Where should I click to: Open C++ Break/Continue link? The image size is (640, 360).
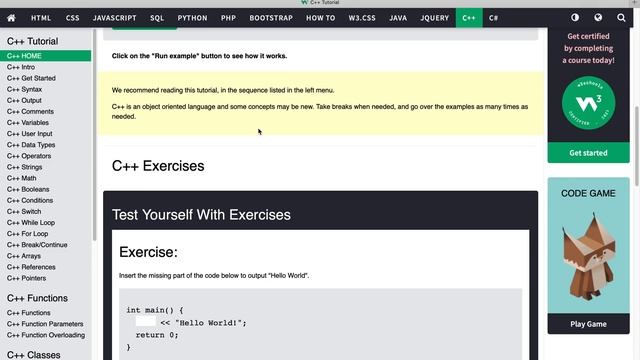click(x=37, y=245)
